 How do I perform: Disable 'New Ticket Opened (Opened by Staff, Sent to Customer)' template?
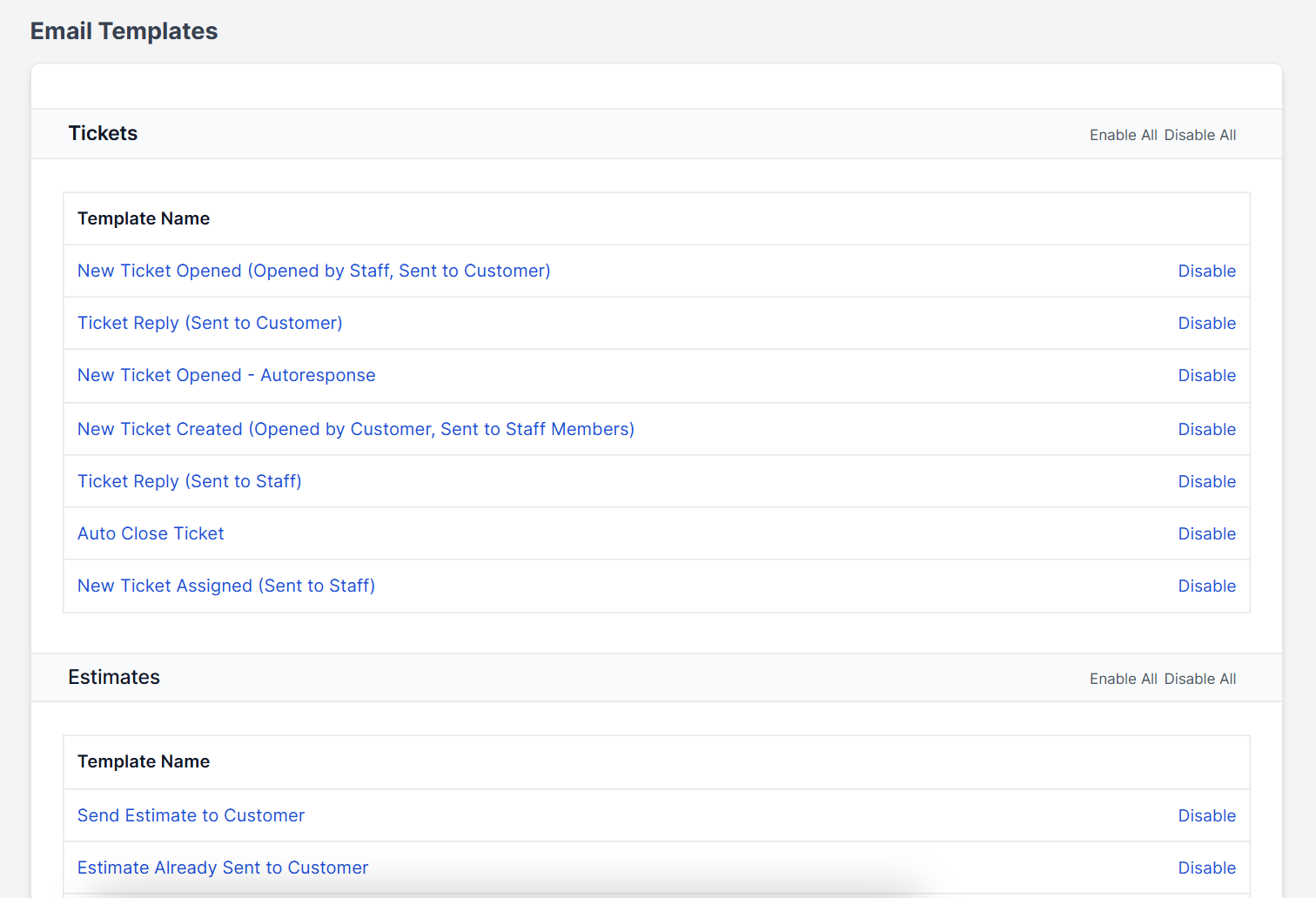pos(1207,271)
